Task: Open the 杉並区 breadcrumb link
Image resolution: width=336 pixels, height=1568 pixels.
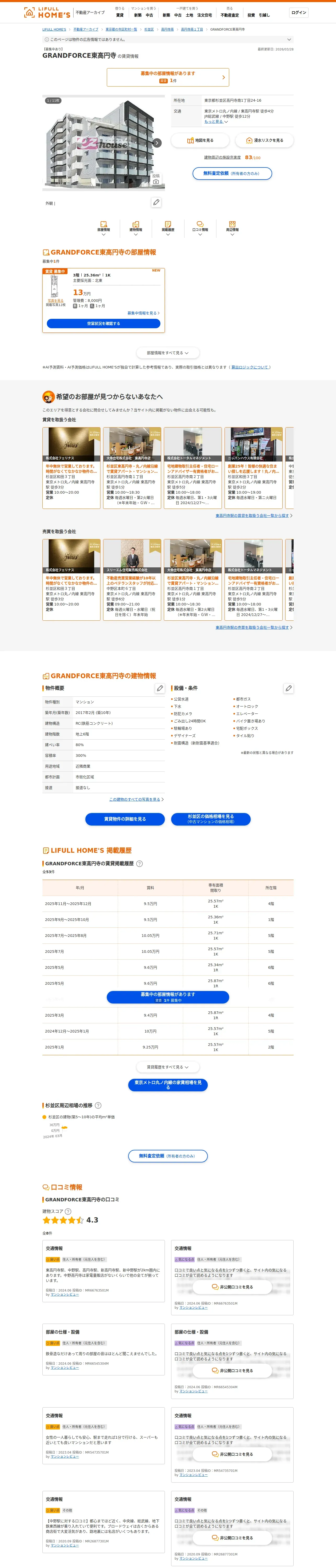Action: 149,29
